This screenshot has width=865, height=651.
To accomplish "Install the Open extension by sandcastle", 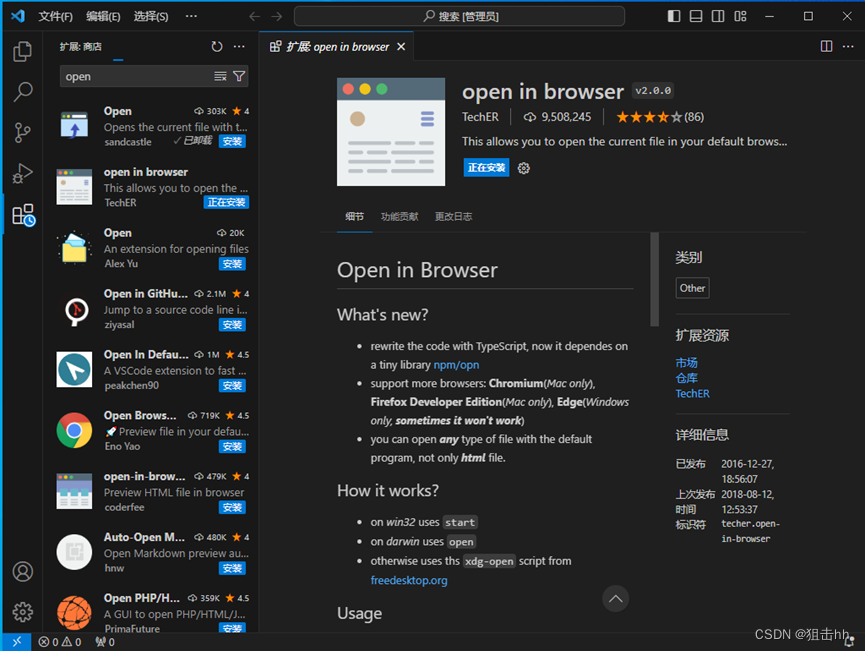I will 232,142.
